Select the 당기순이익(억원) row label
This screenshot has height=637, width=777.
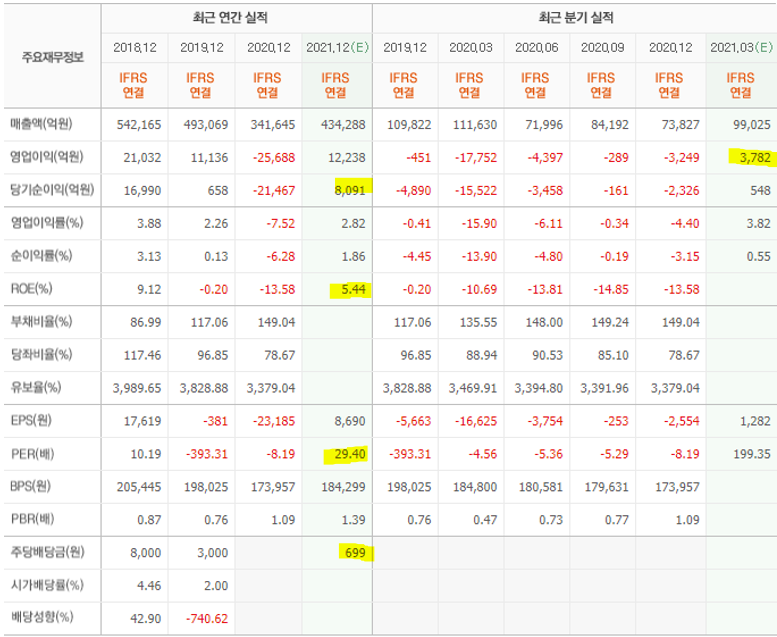(52, 190)
